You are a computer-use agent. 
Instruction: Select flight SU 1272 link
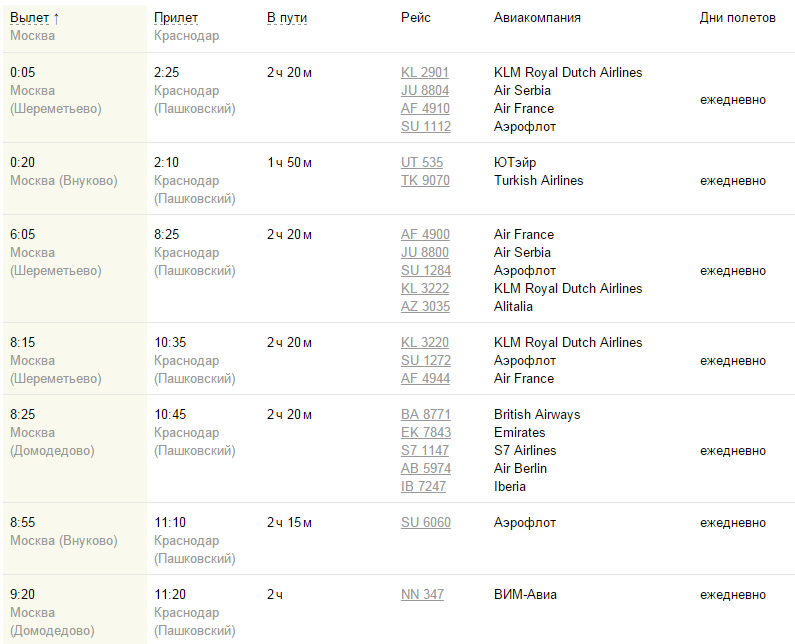[425, 361]
